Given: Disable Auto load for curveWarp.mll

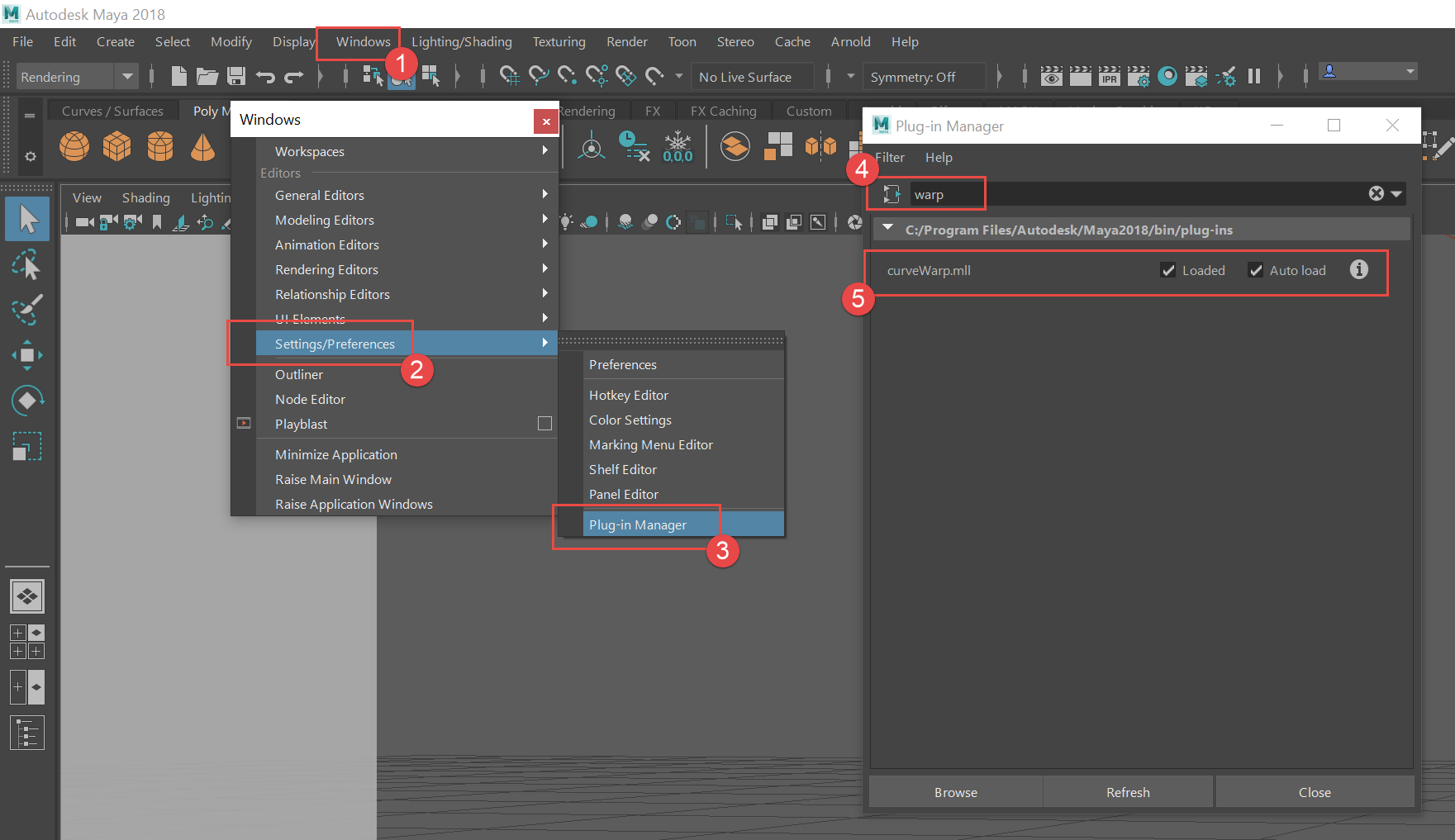Looking at the screenshot, I should point(1257,269).
